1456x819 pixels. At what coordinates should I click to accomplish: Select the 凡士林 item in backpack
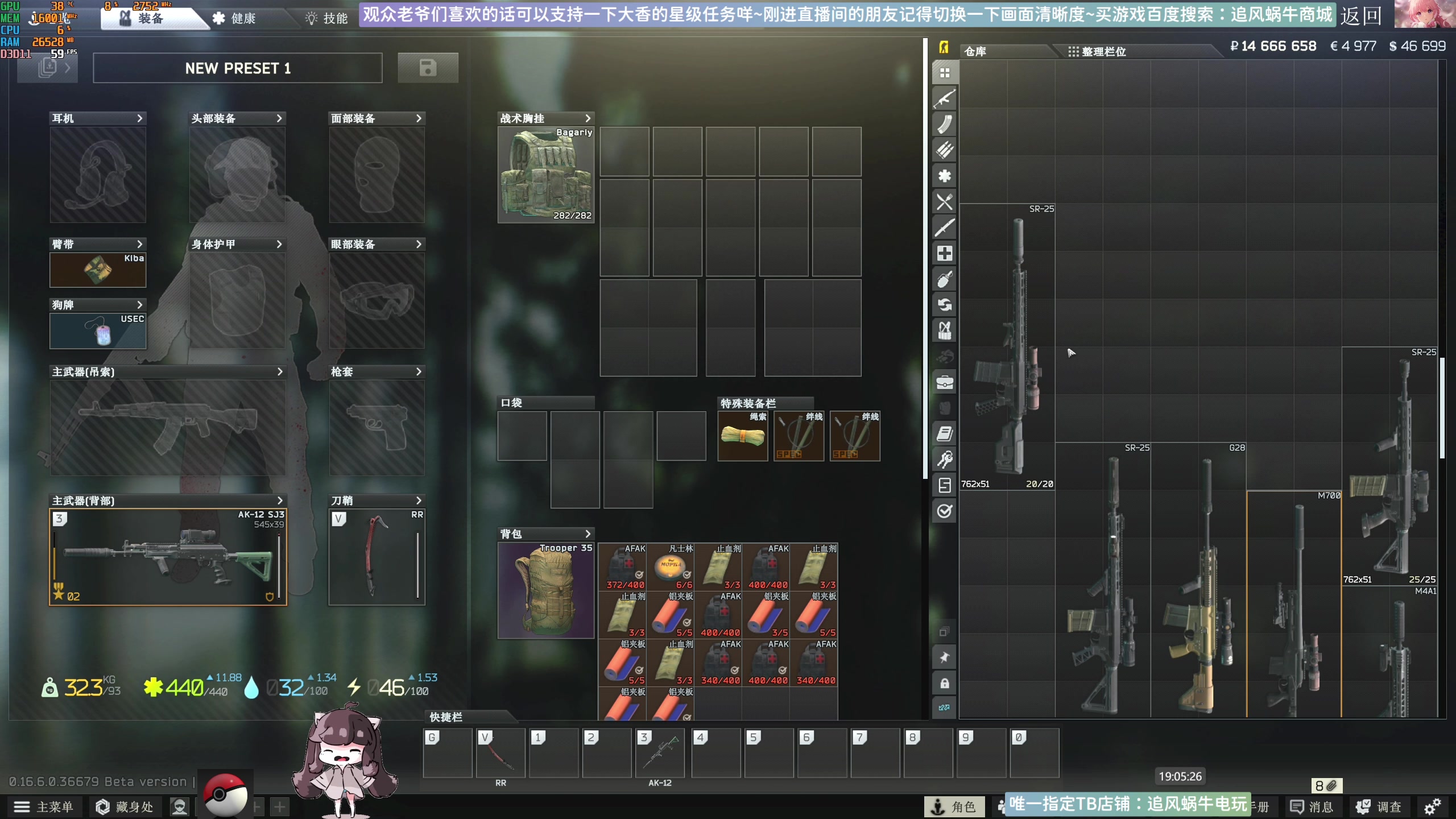pyautogui.click(x=671, y=567)
